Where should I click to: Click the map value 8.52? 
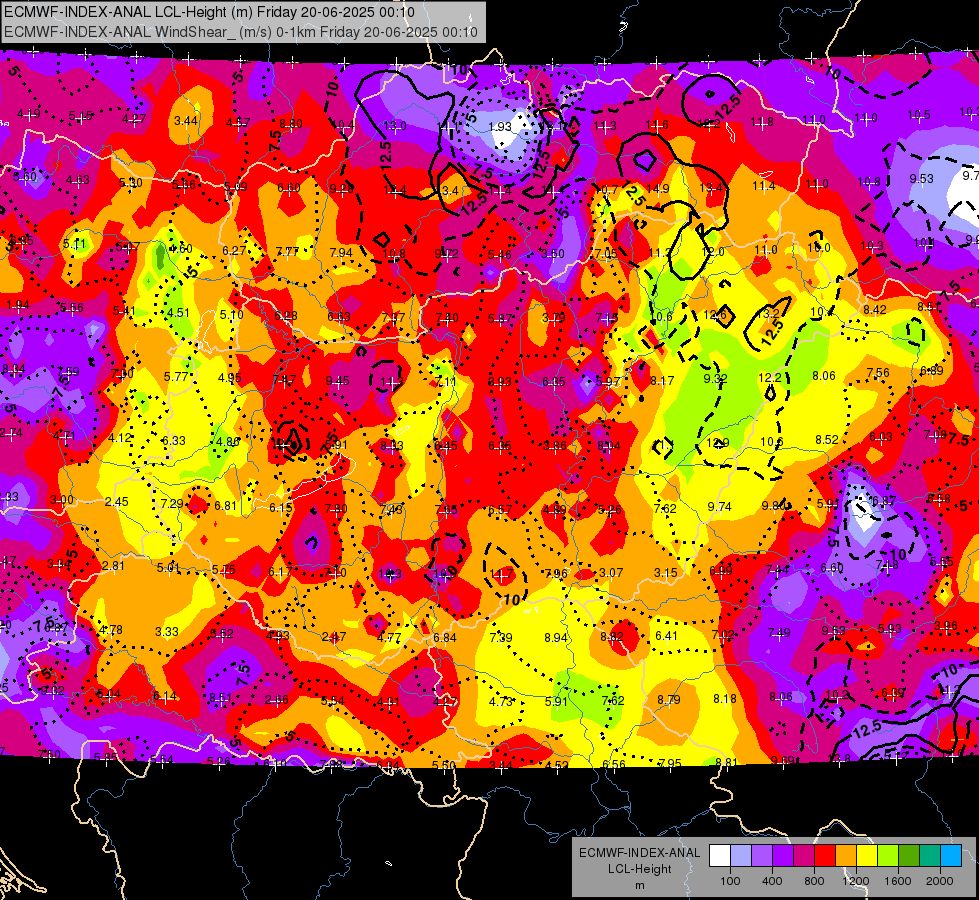pos(827,440)
